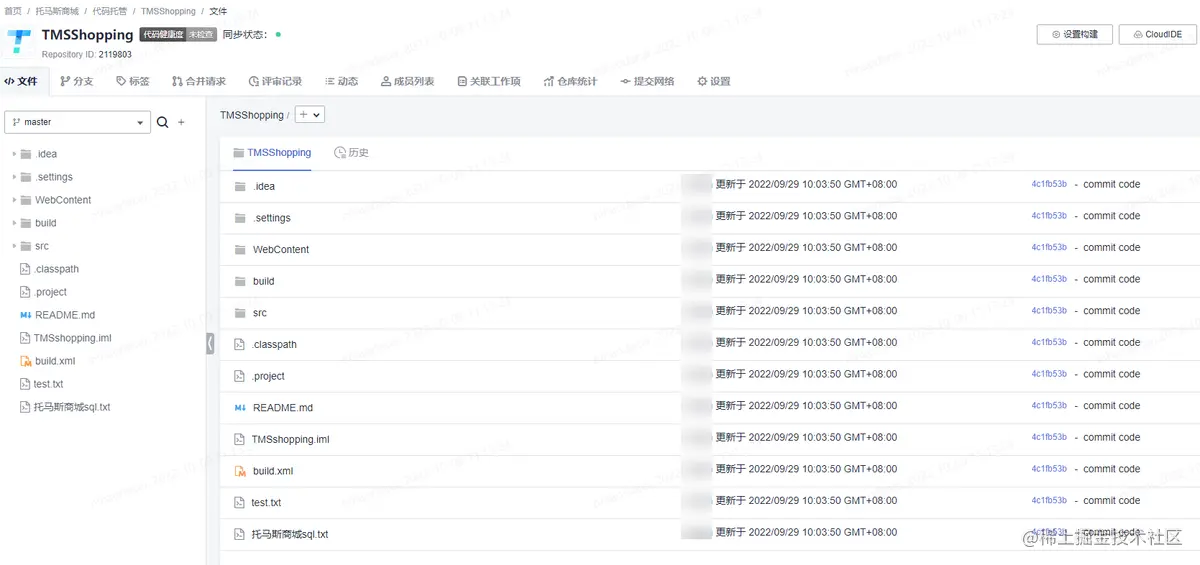Open the 成员列表 tab

tap(408, 81)
